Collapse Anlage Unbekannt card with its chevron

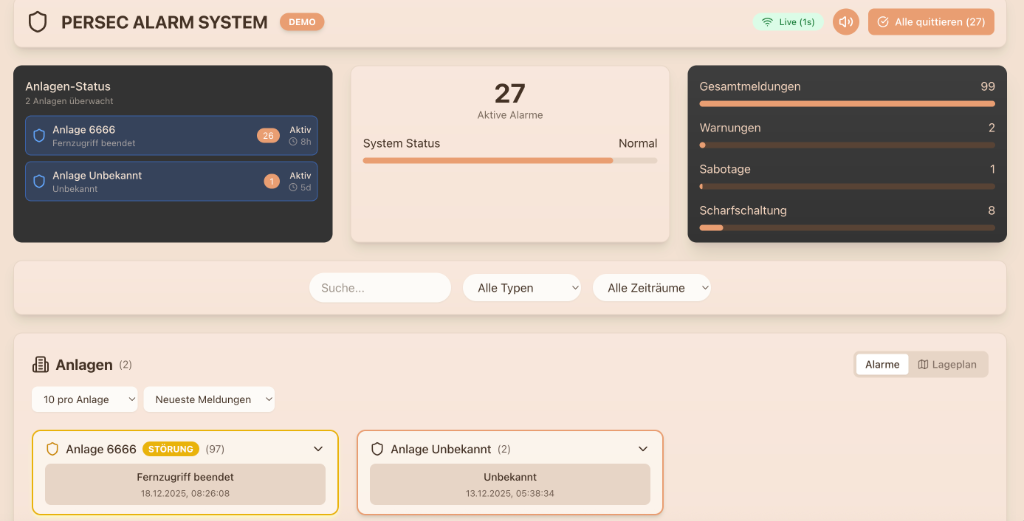point(643,449)
